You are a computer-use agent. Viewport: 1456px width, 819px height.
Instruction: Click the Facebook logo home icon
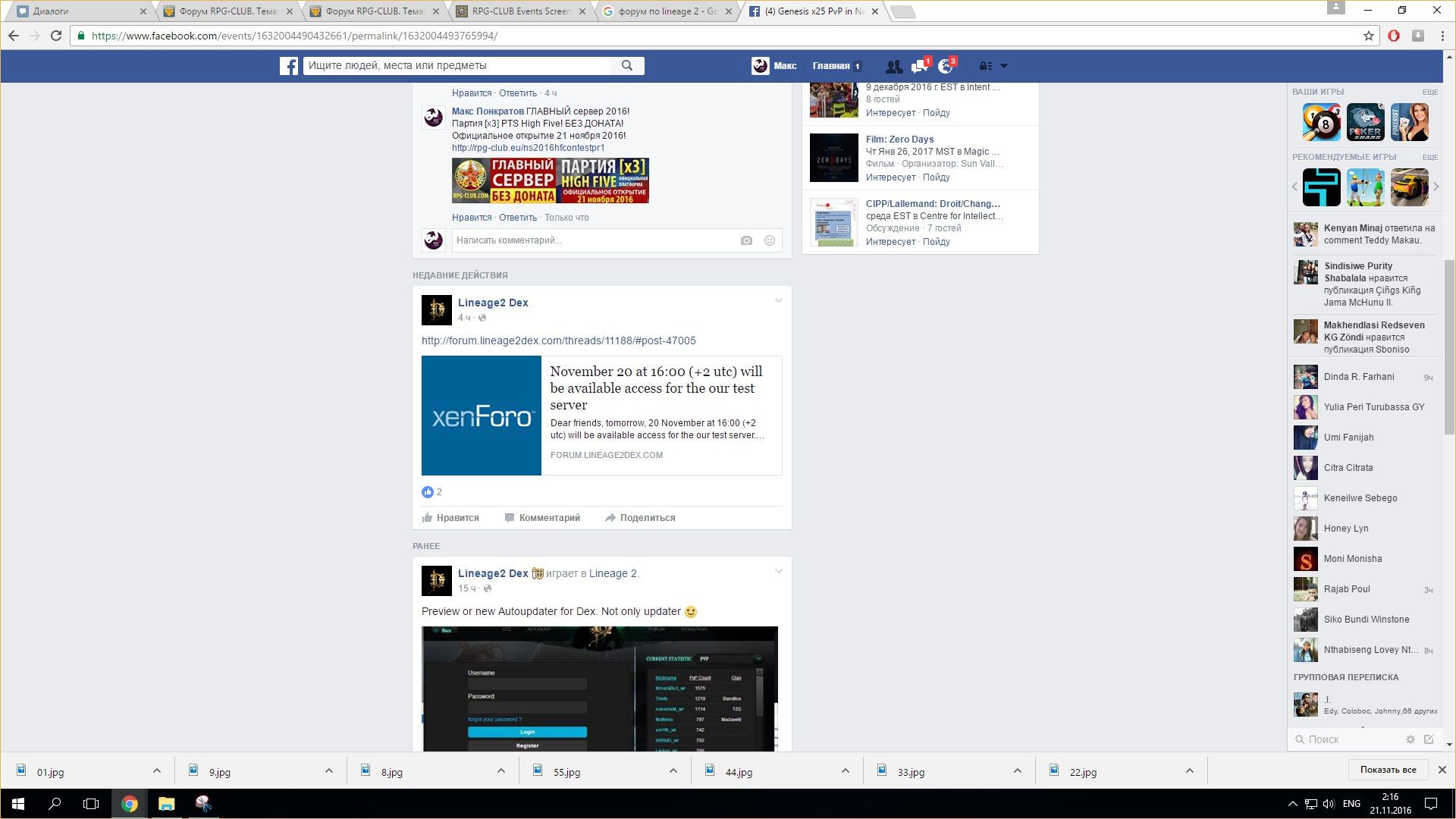(x=289, y=66)
